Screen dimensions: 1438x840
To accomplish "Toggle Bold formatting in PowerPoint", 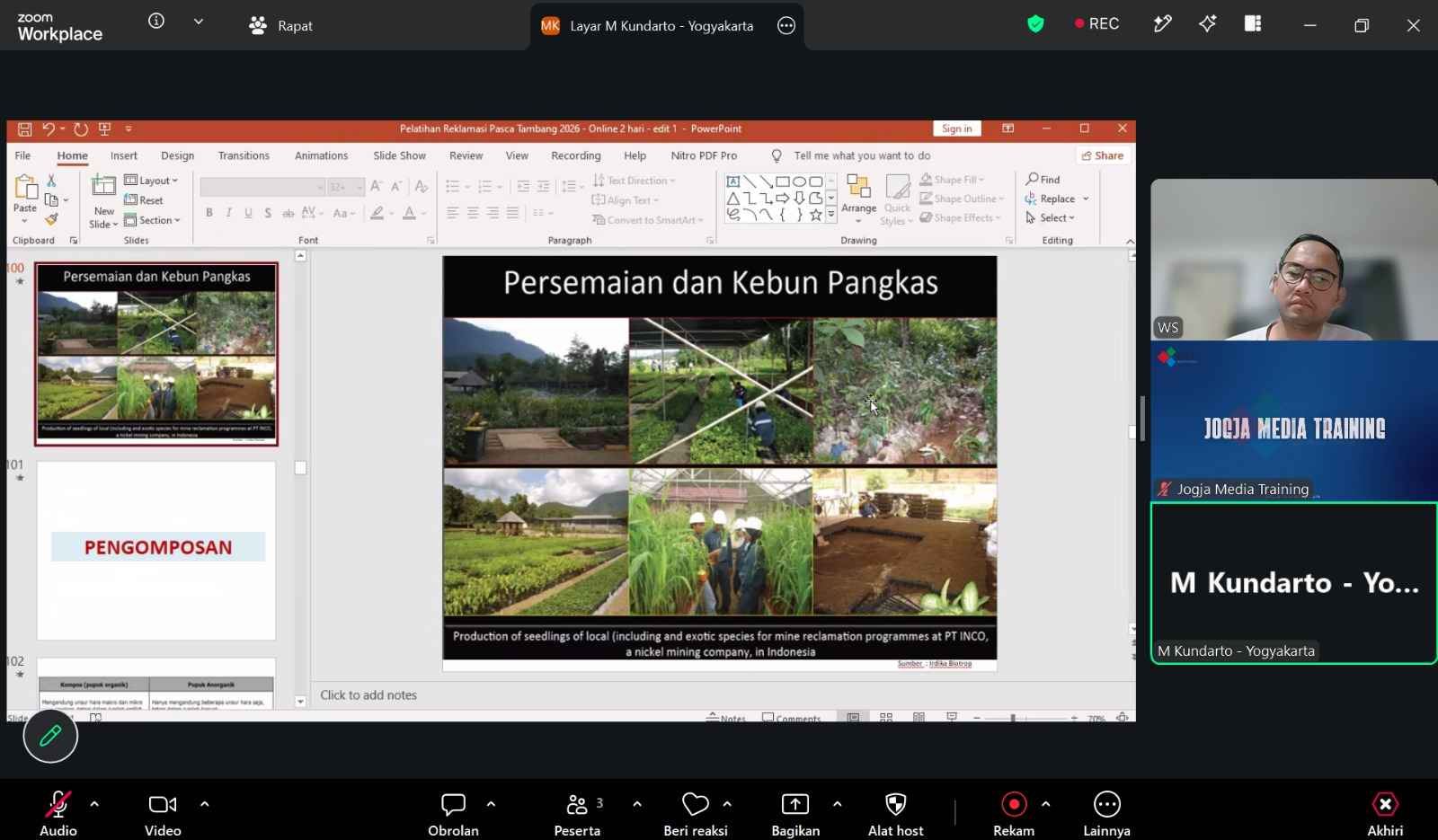I will [x=209, y=213].
